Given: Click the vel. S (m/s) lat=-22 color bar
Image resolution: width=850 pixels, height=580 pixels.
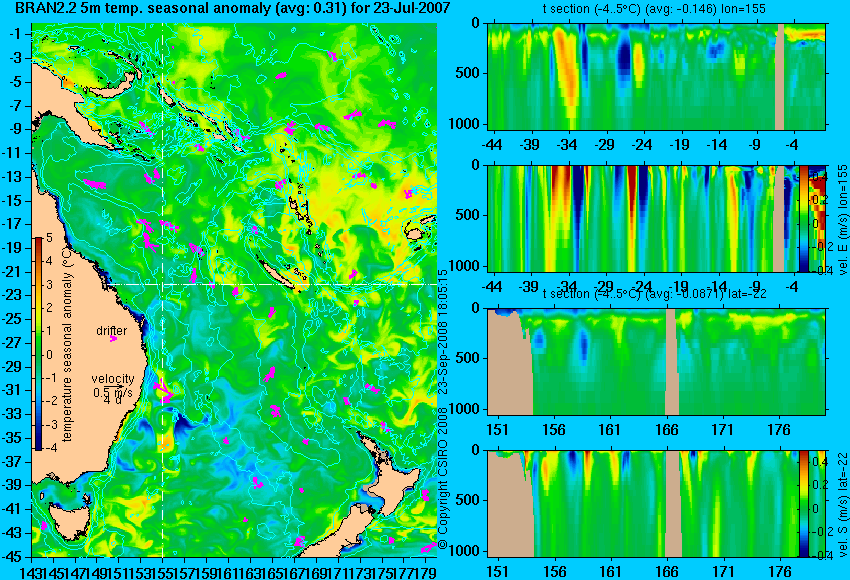Looking at the screenshot, I should (803, 504).
